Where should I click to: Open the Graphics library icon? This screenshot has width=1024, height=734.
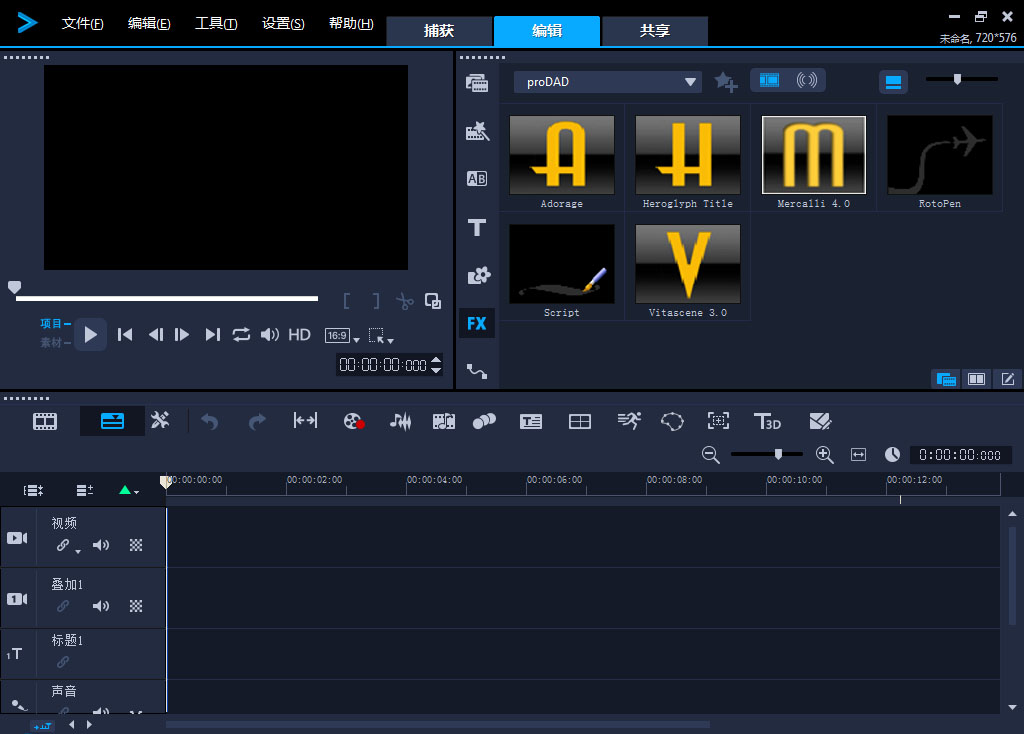click(x=479, y=276)
